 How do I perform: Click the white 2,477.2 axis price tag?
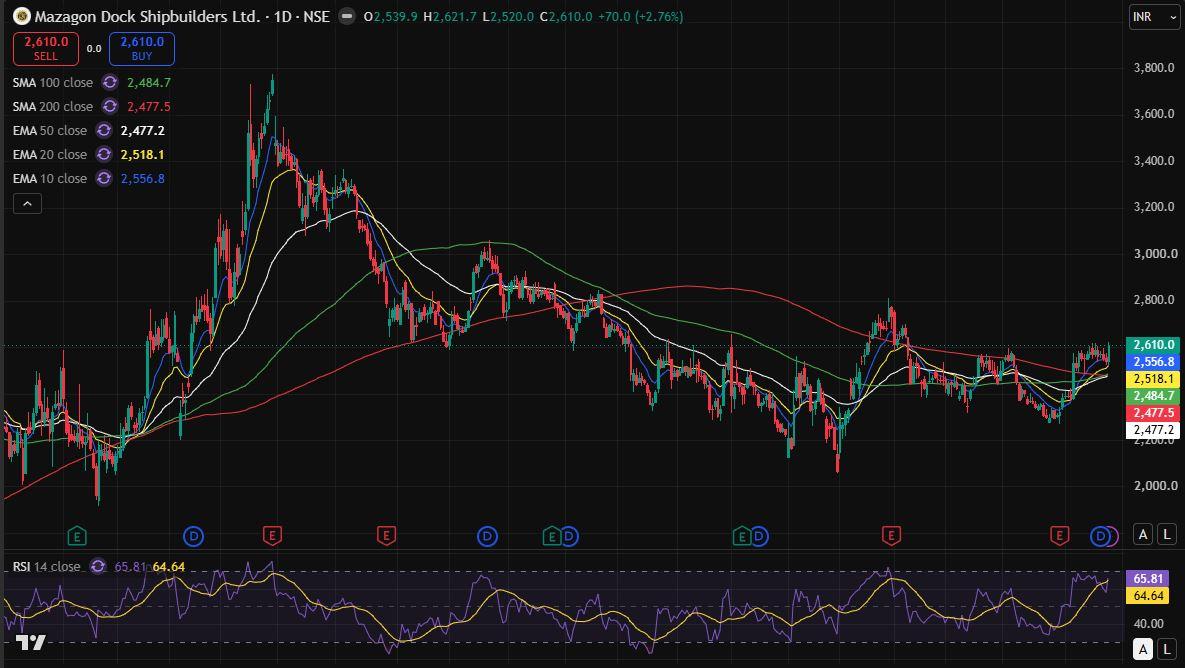(x=1153, y=430)
